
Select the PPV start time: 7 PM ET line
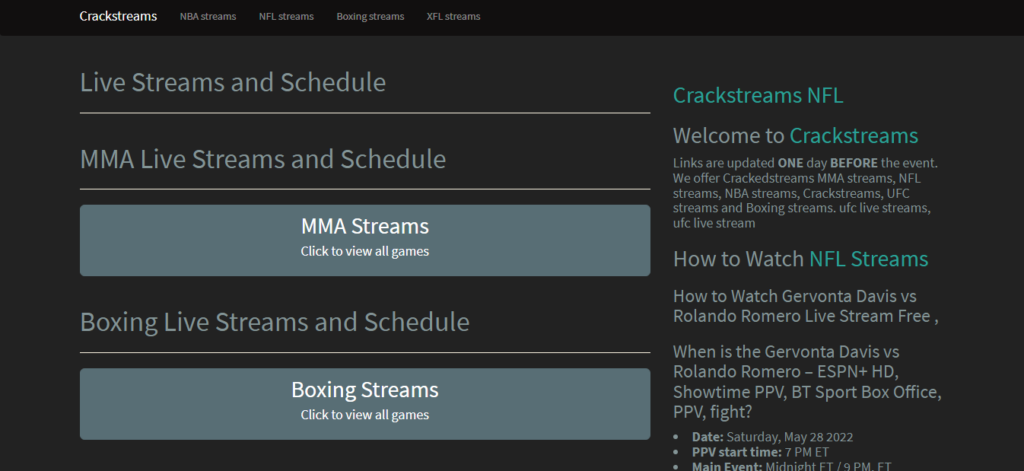coord(761,451)
